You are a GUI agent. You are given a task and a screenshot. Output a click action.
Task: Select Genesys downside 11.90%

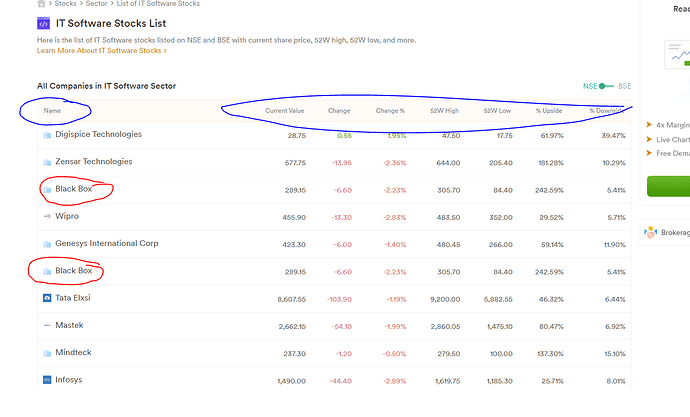[614, 245]
